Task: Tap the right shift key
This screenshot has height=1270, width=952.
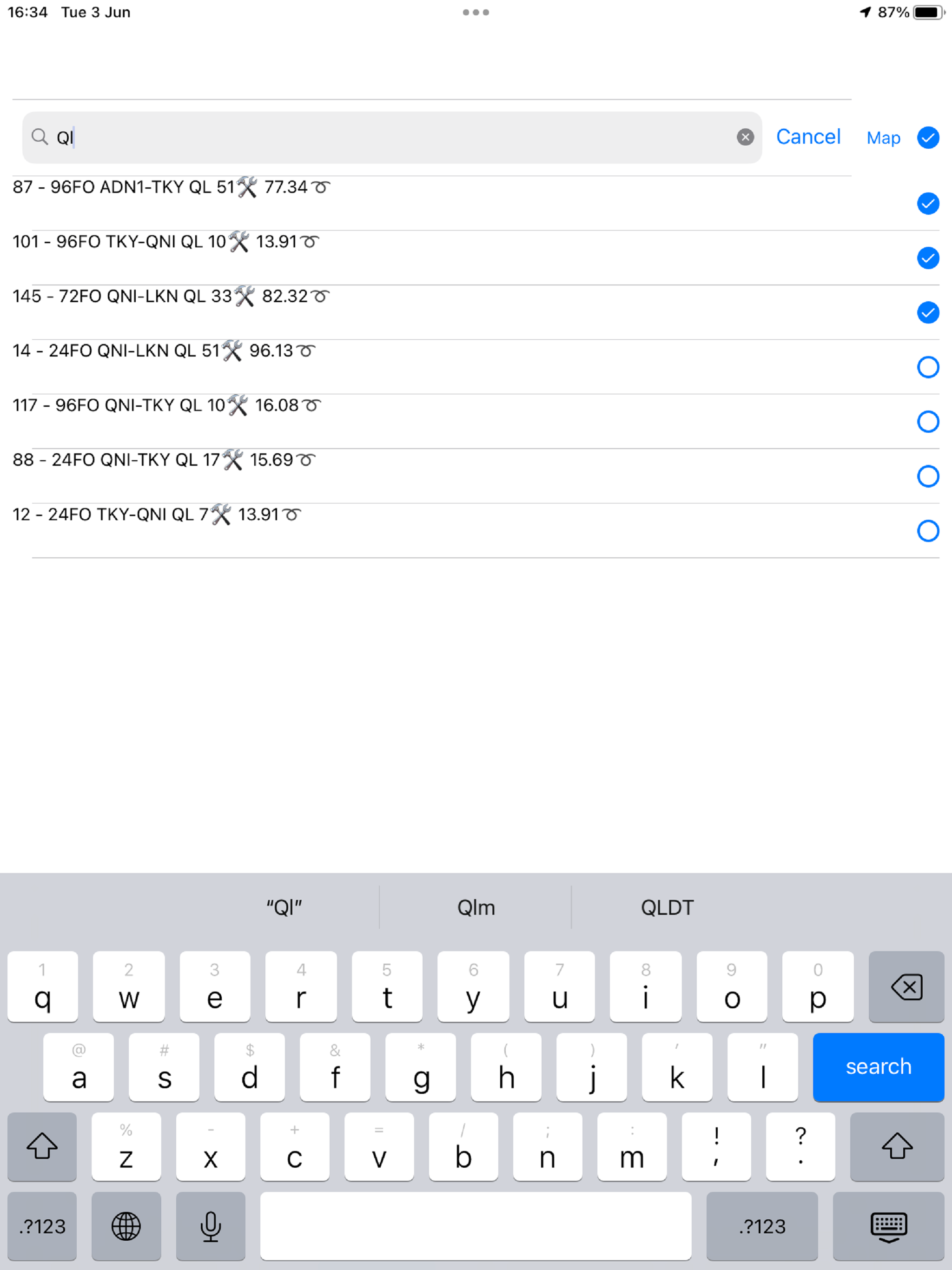Action: click(x=898, y=1146)
